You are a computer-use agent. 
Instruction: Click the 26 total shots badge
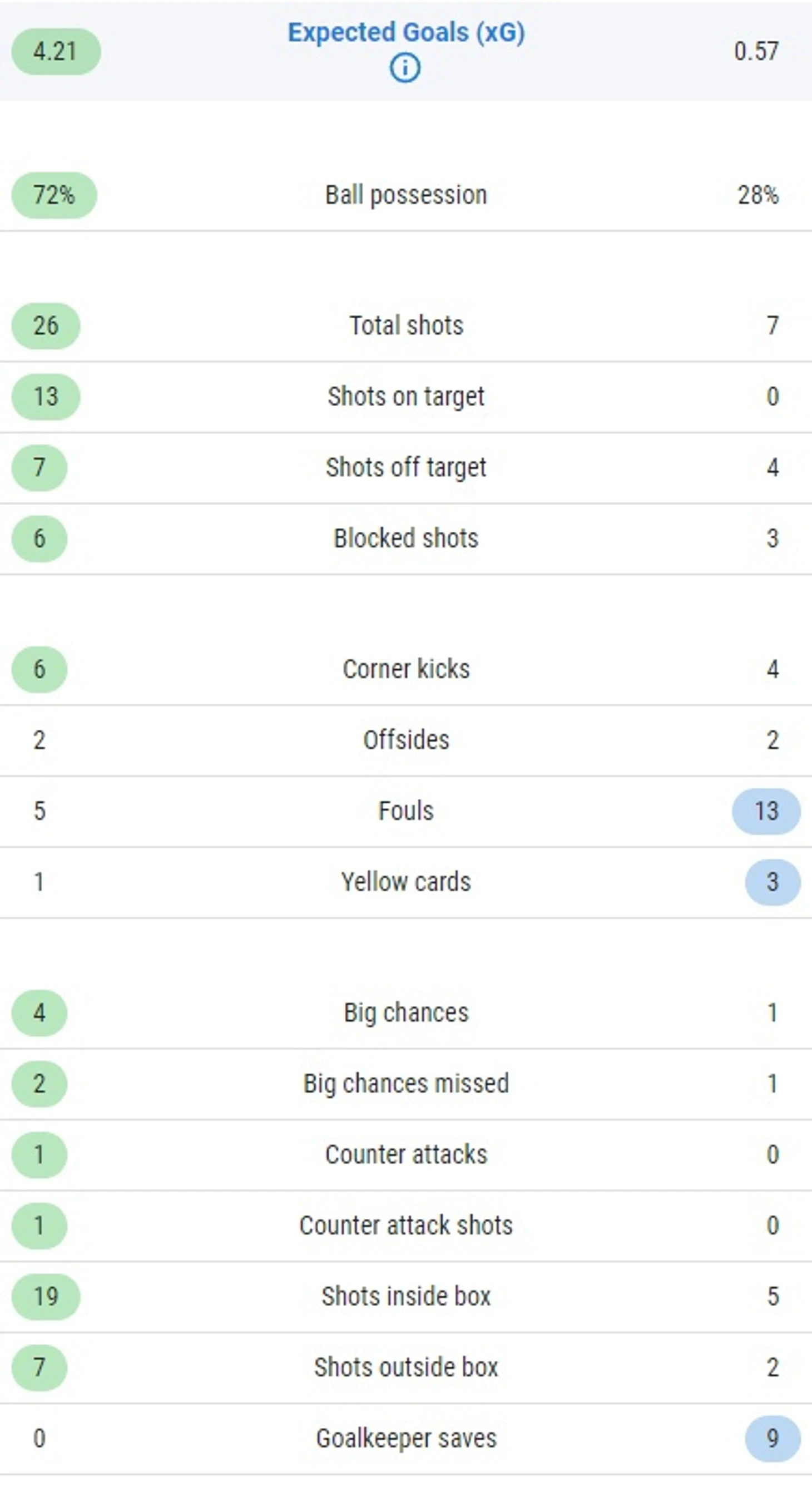[46, 326]
